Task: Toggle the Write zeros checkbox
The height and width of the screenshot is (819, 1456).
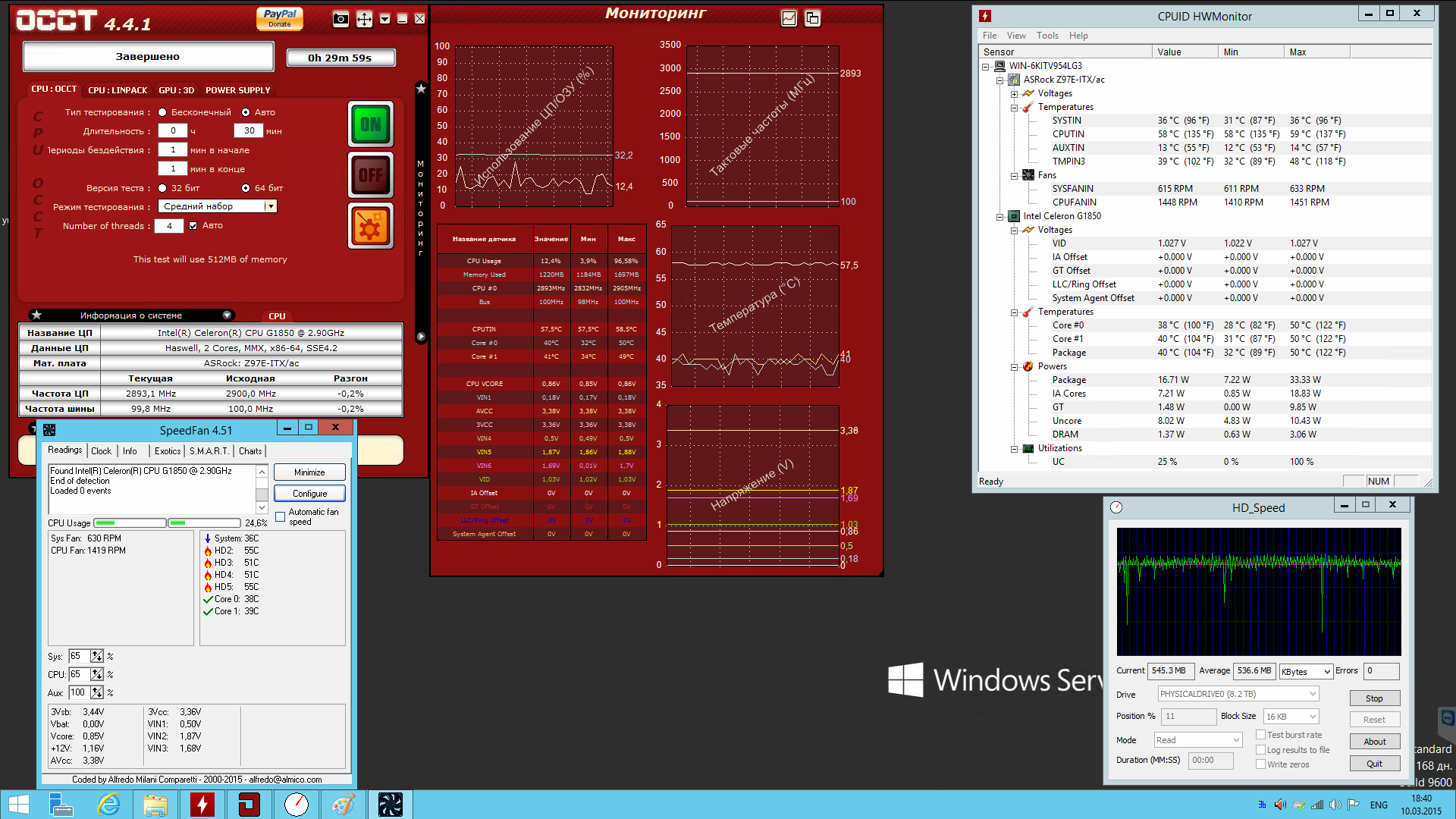Action: tap(1260, 764)
